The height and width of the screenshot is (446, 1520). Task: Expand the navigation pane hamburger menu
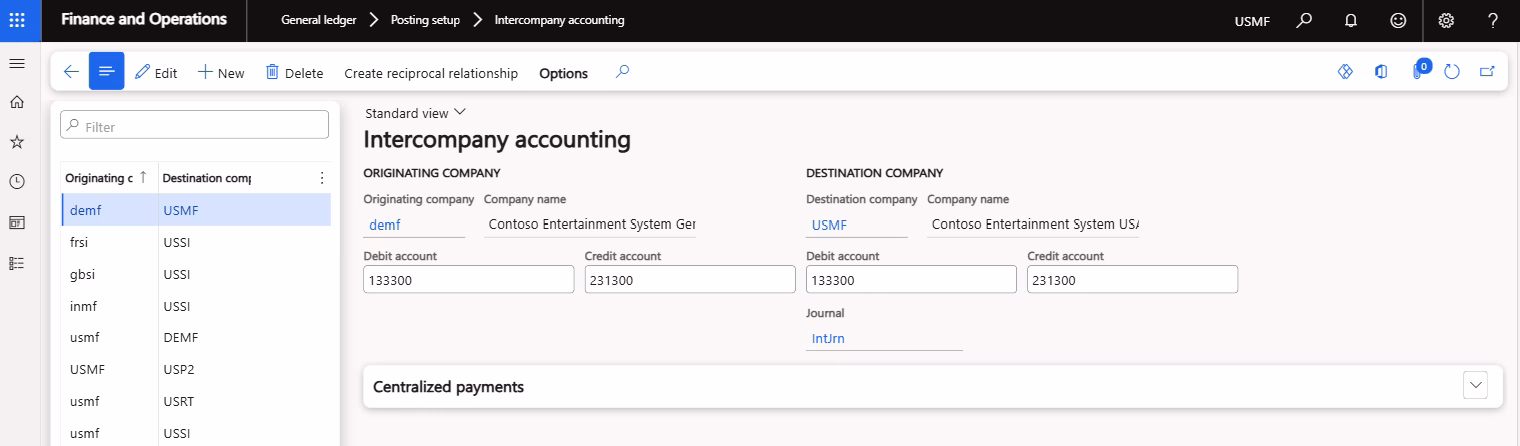(16, 64)
